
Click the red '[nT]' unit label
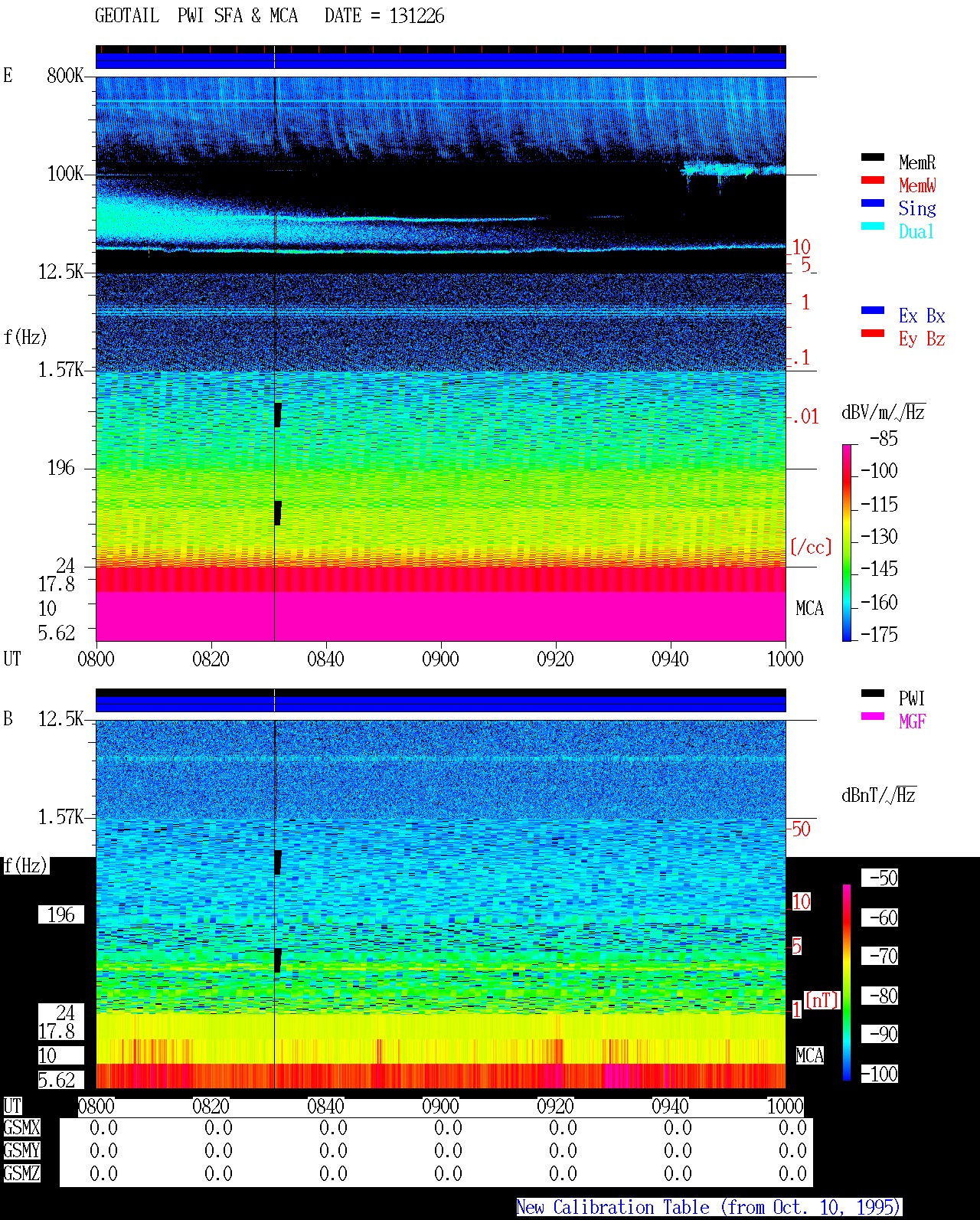click(x=822, y=1000)
